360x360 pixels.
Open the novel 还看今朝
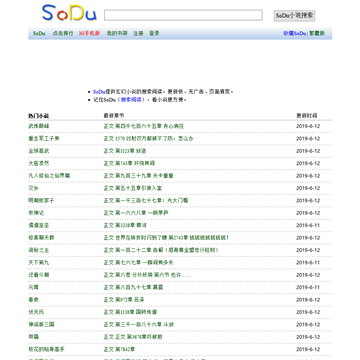39,275
